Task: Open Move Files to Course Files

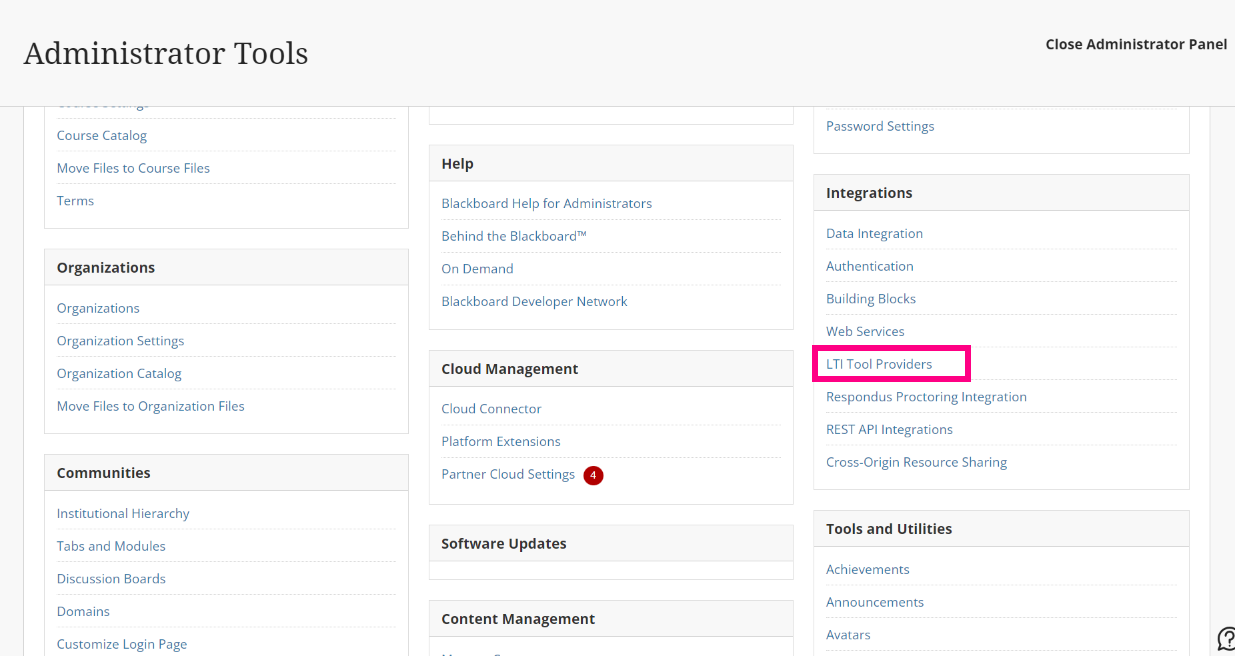Action: click(133, 168)
